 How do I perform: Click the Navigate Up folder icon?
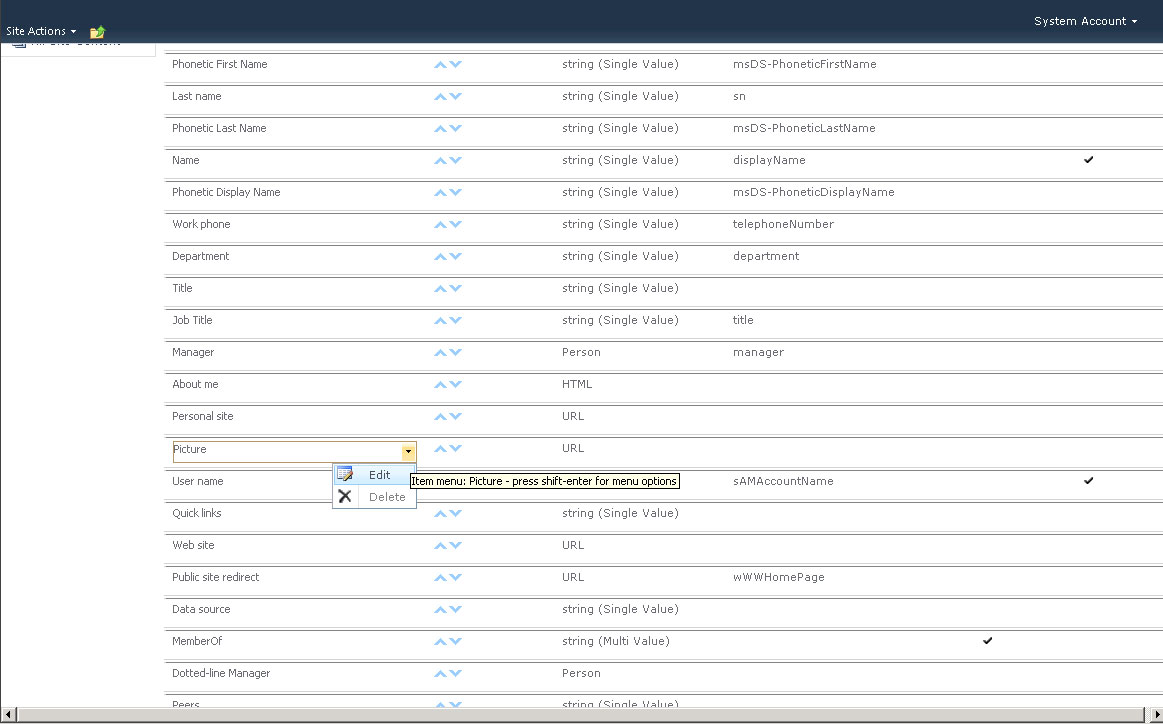(97, 32)
